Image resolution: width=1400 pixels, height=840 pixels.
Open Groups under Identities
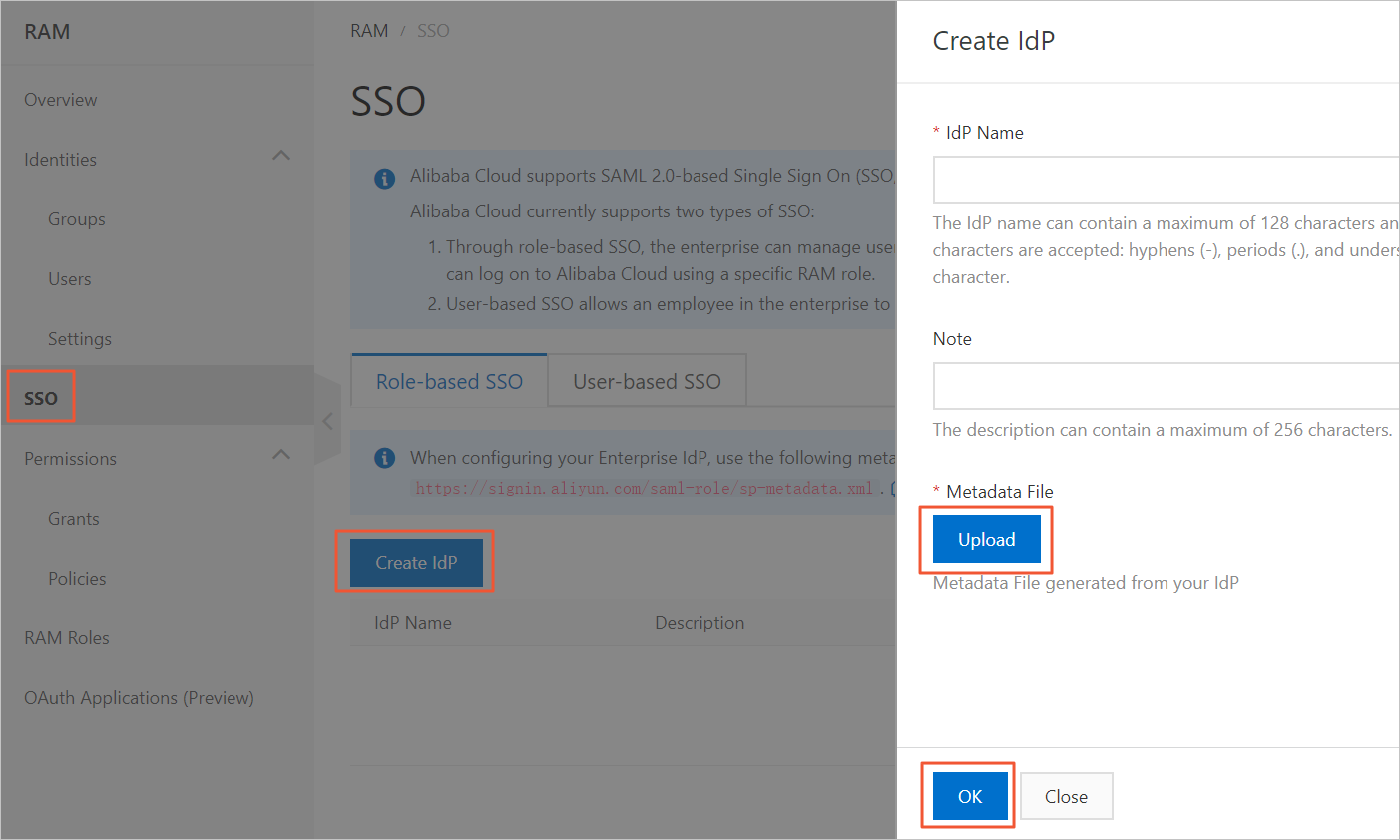(x=77, y=219)
